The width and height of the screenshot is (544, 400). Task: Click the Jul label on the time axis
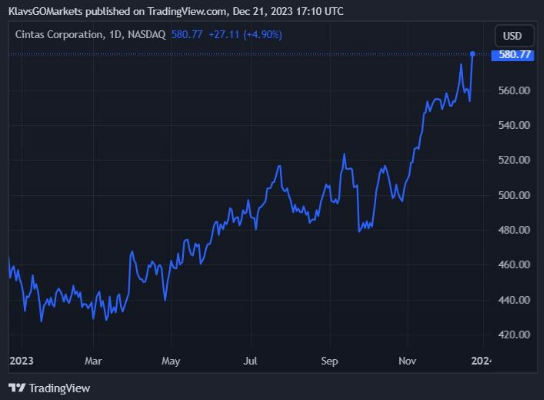pyautogui.click(x=250, y=361)
